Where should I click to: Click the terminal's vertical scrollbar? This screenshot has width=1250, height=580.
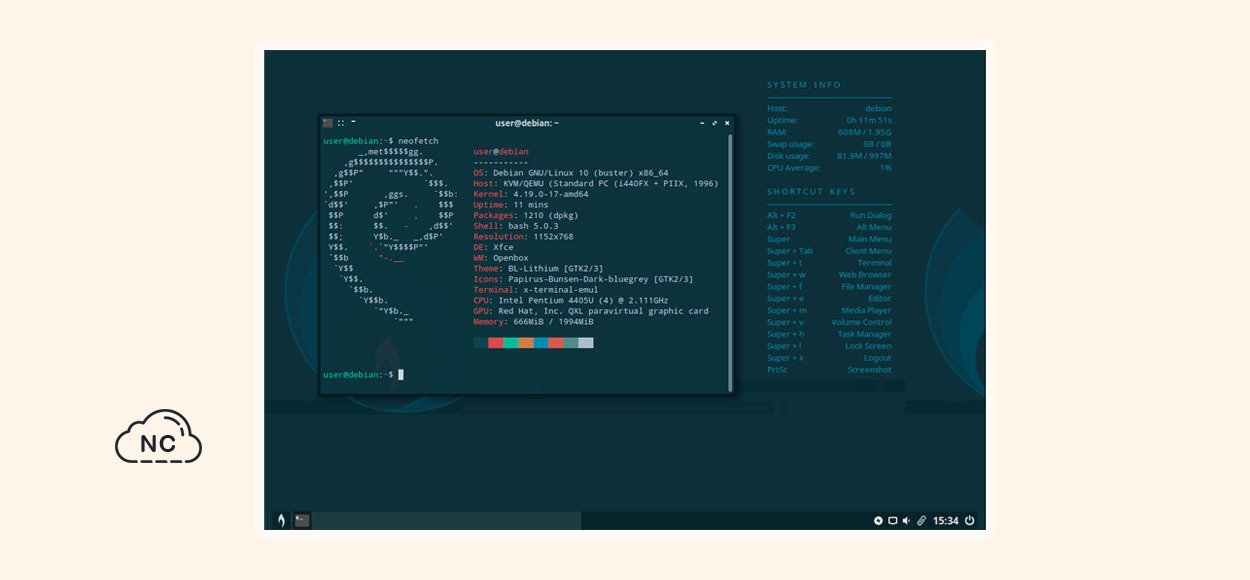tap(730, 262)
